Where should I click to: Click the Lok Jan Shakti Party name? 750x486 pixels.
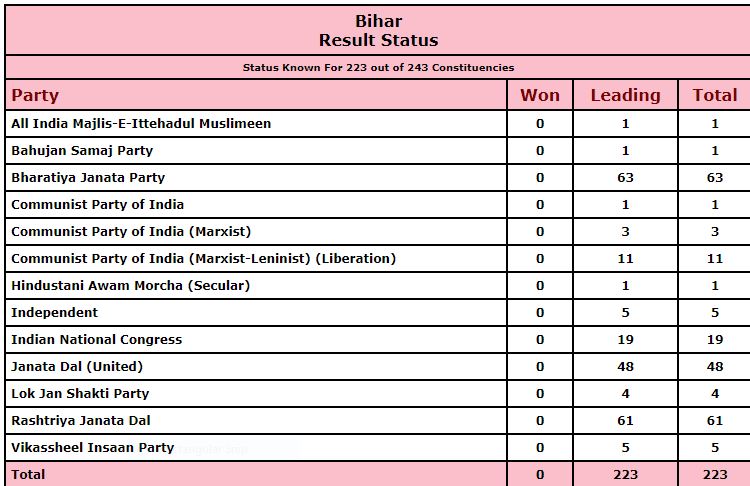pyautogui.click(x=80, y=394)
